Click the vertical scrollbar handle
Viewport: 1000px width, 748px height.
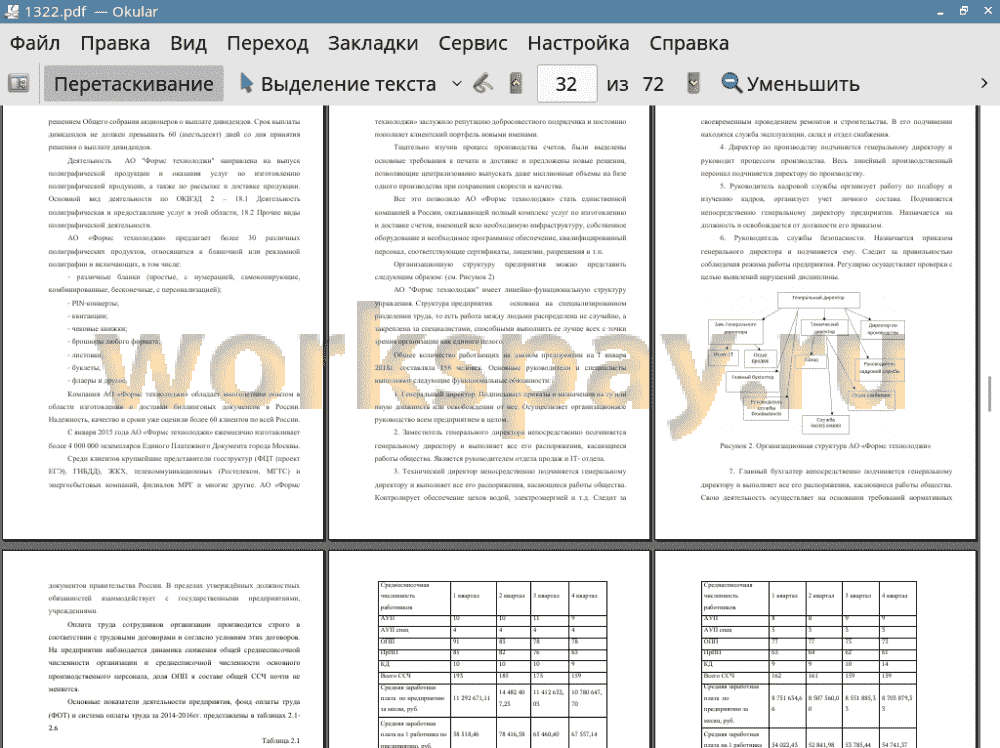click(990, 394)
